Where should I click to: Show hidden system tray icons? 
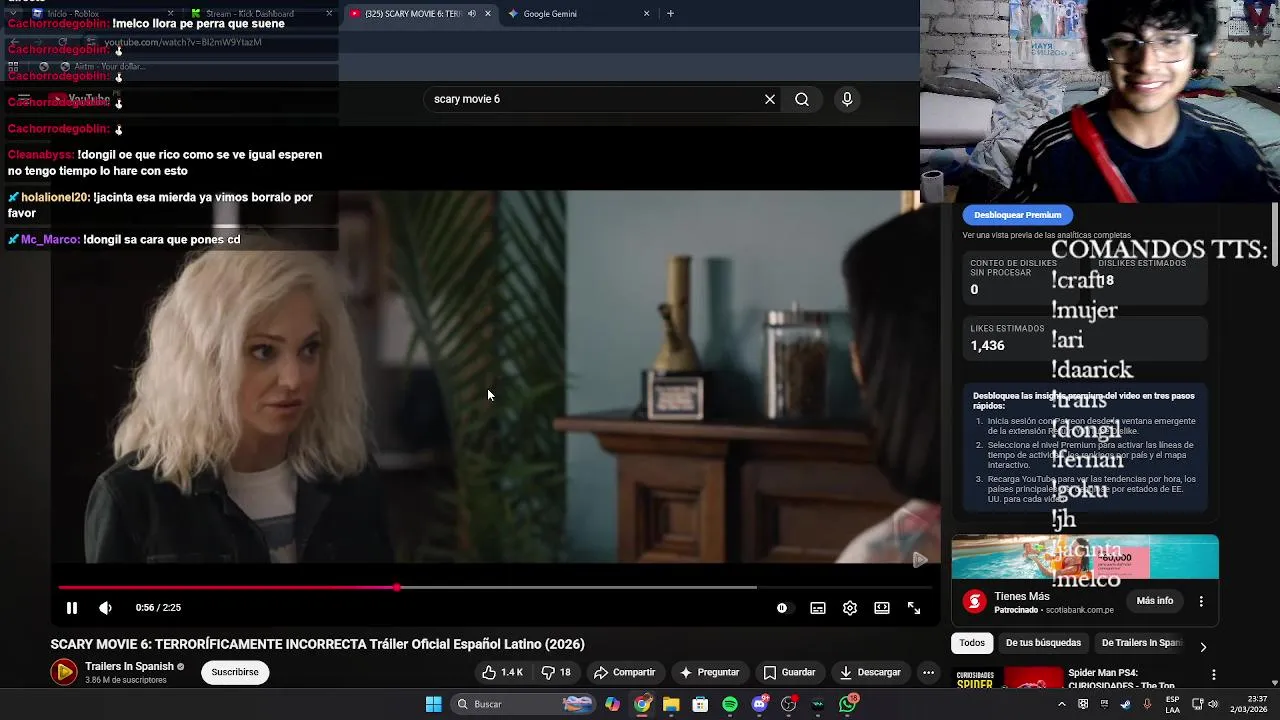pyautogui.click(x=1062, y=704)
